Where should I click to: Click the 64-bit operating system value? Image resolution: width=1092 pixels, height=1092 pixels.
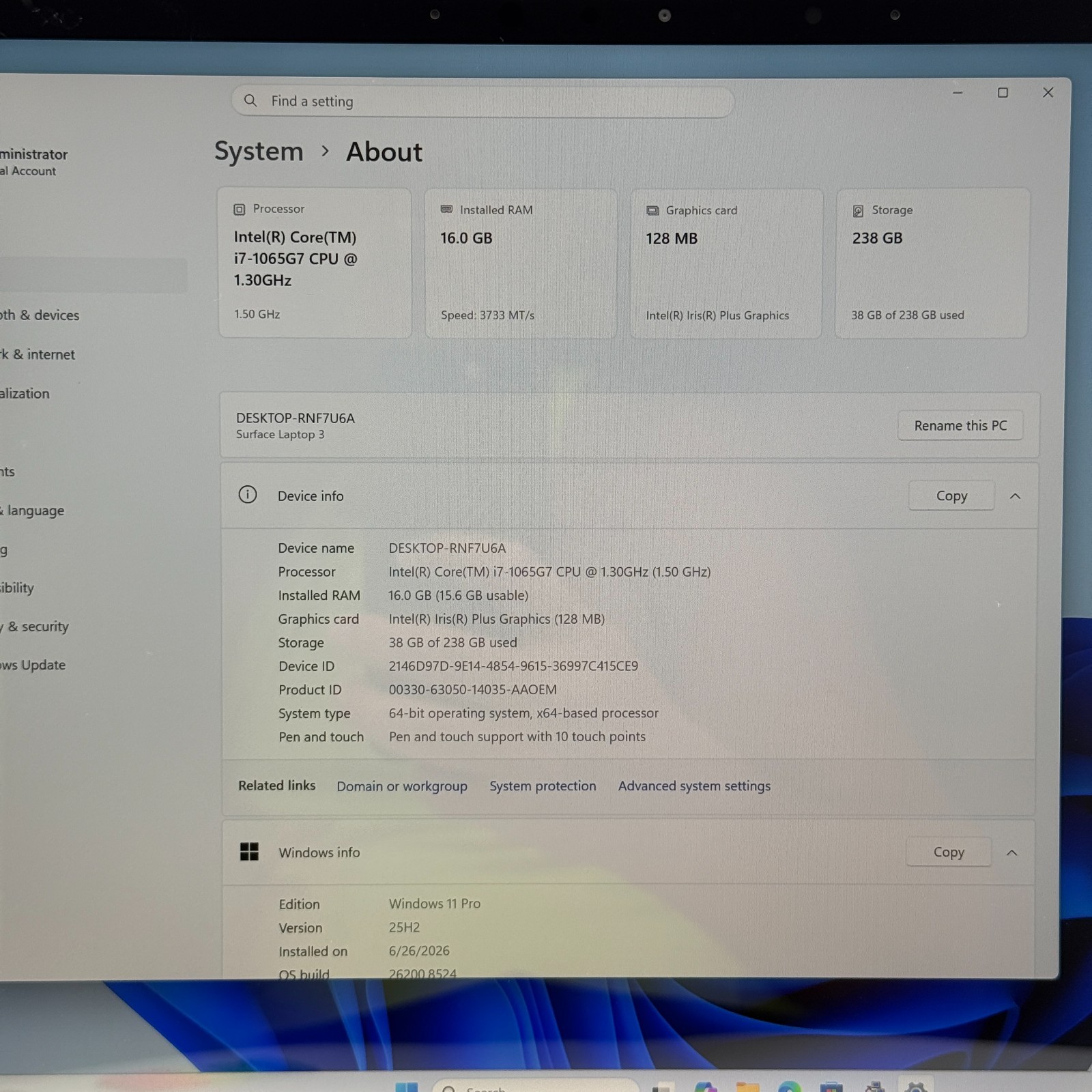point(523,713)
